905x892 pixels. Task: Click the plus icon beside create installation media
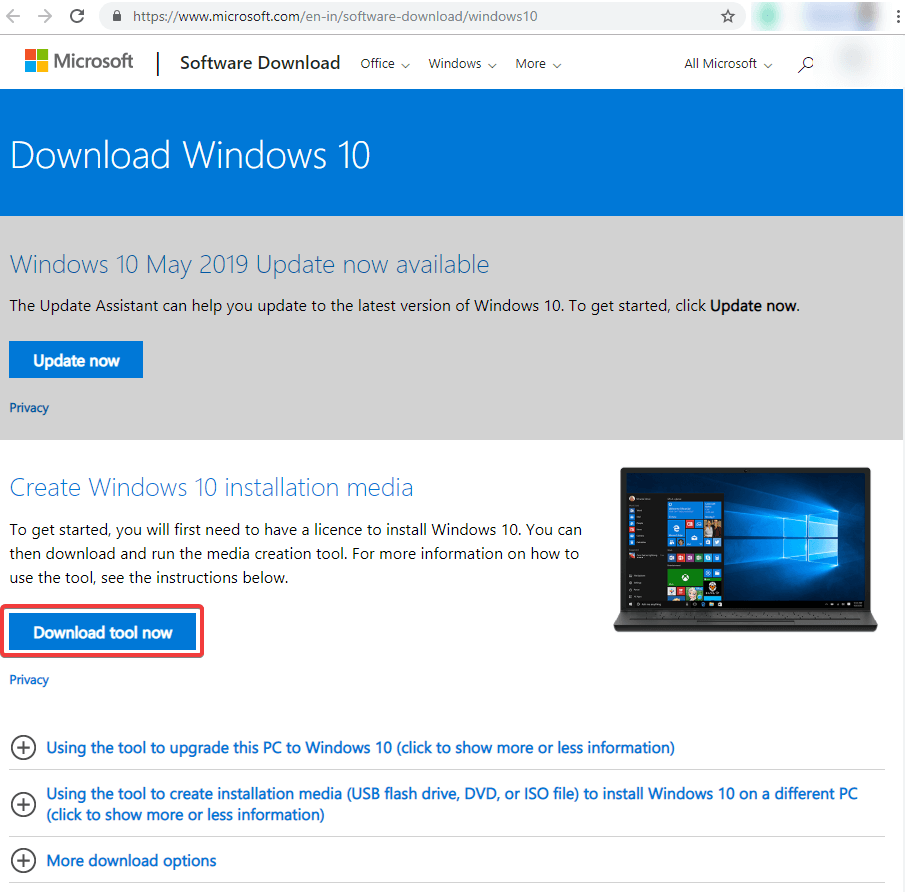(24, 804)
